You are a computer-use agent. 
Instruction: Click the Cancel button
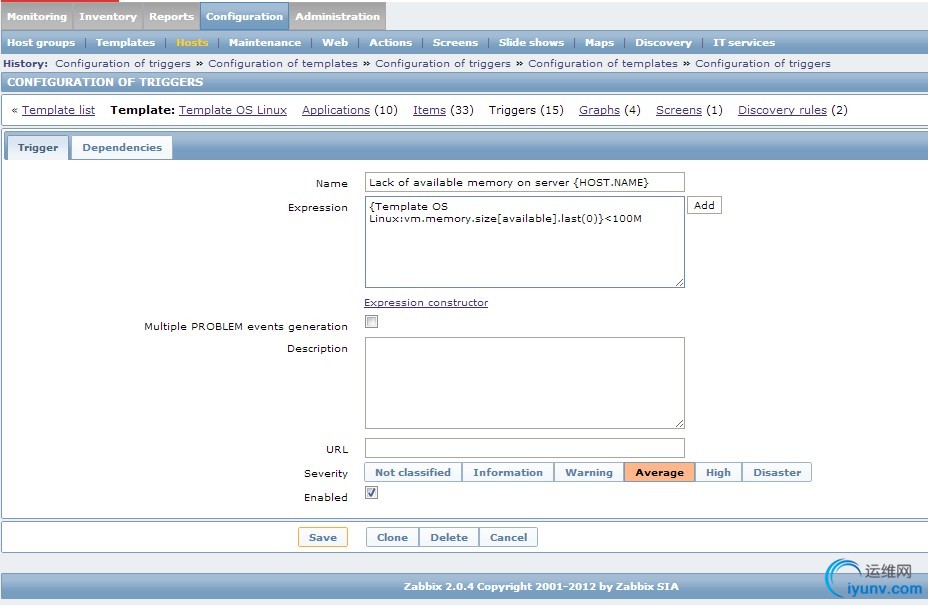(508, 538)
